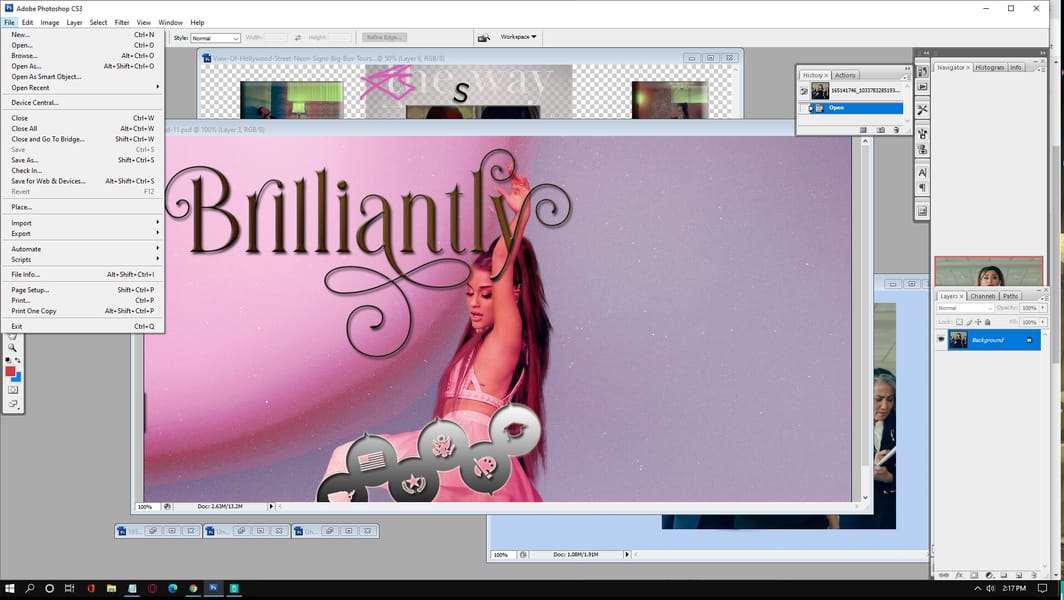Choose Device Central from File menu
The image size is (1064, 600).
(81, 102)
